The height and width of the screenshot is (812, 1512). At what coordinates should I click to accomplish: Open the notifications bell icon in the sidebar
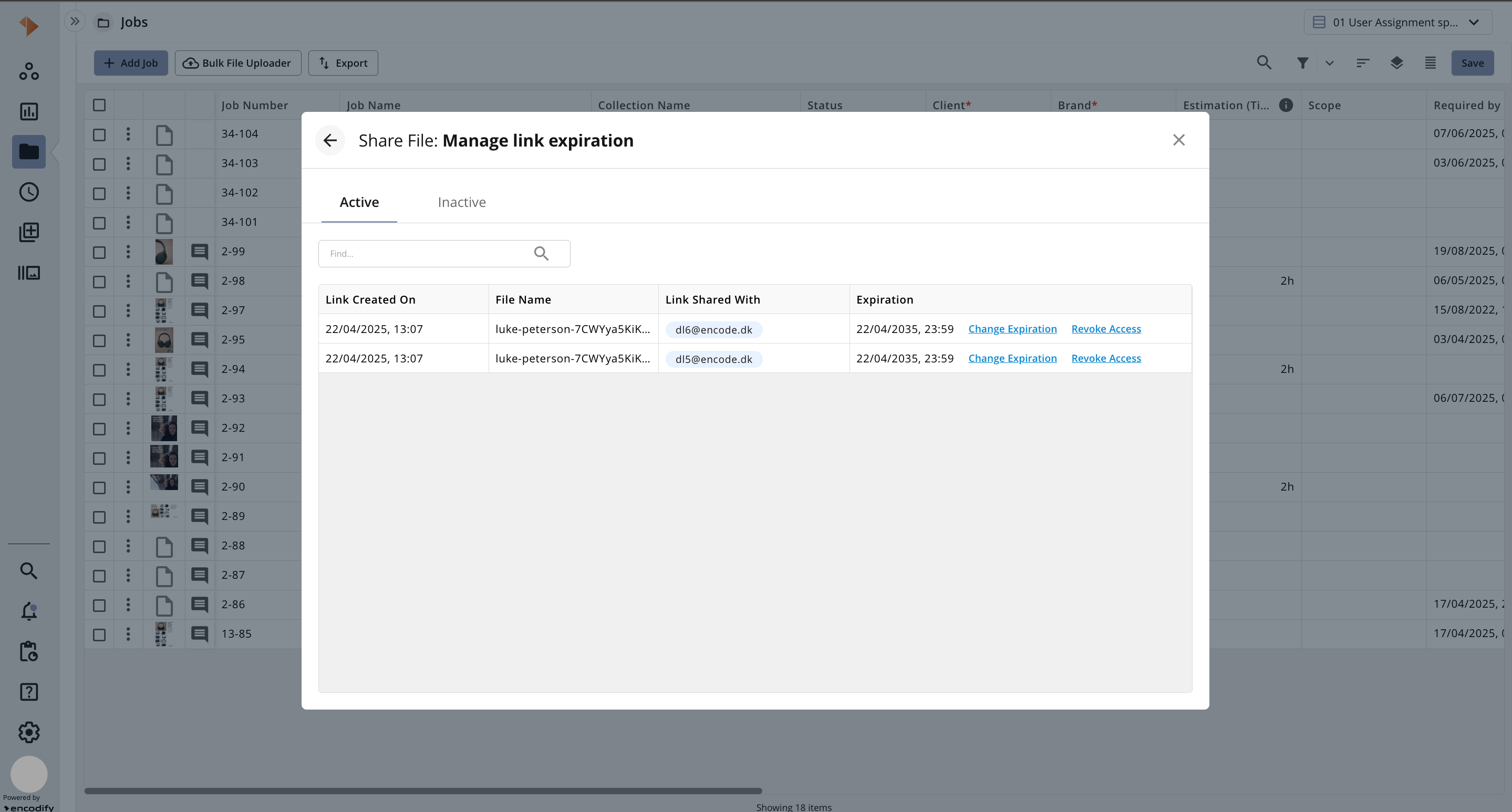coord(29,611)
